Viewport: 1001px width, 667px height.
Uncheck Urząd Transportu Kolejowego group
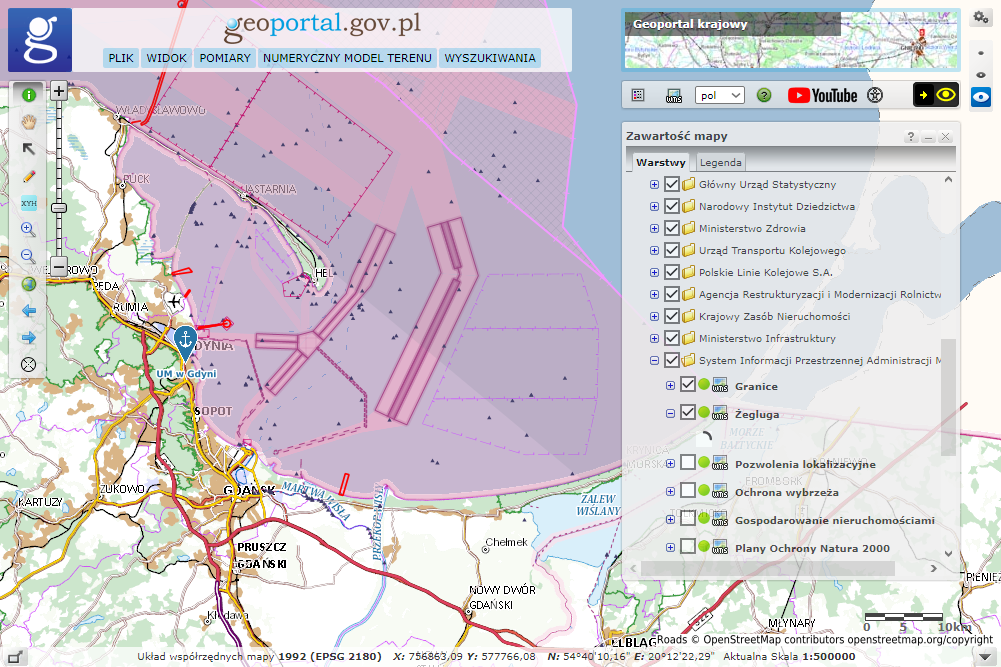(x=672, y=250)
